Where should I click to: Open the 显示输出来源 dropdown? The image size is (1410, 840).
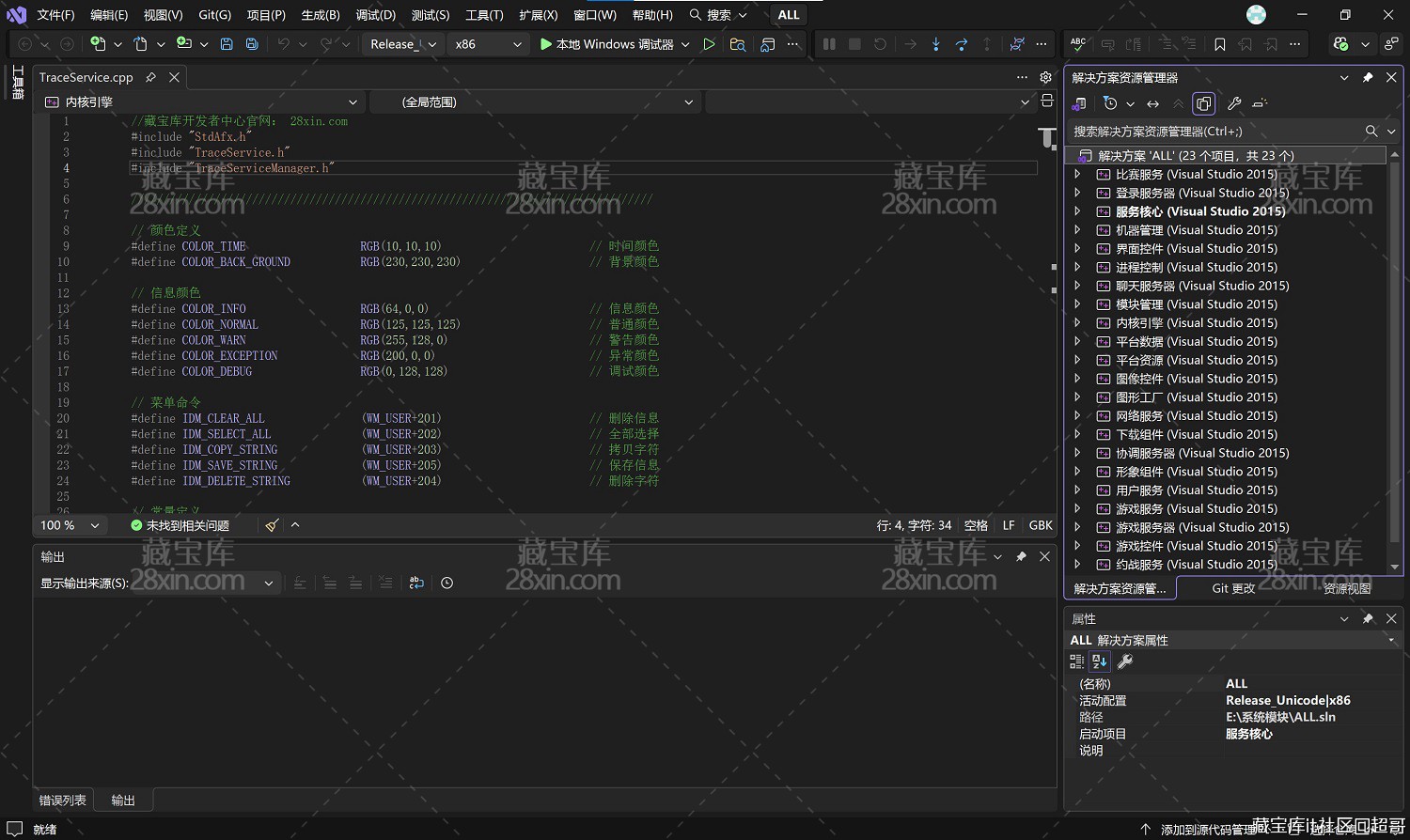coord(268,583)
